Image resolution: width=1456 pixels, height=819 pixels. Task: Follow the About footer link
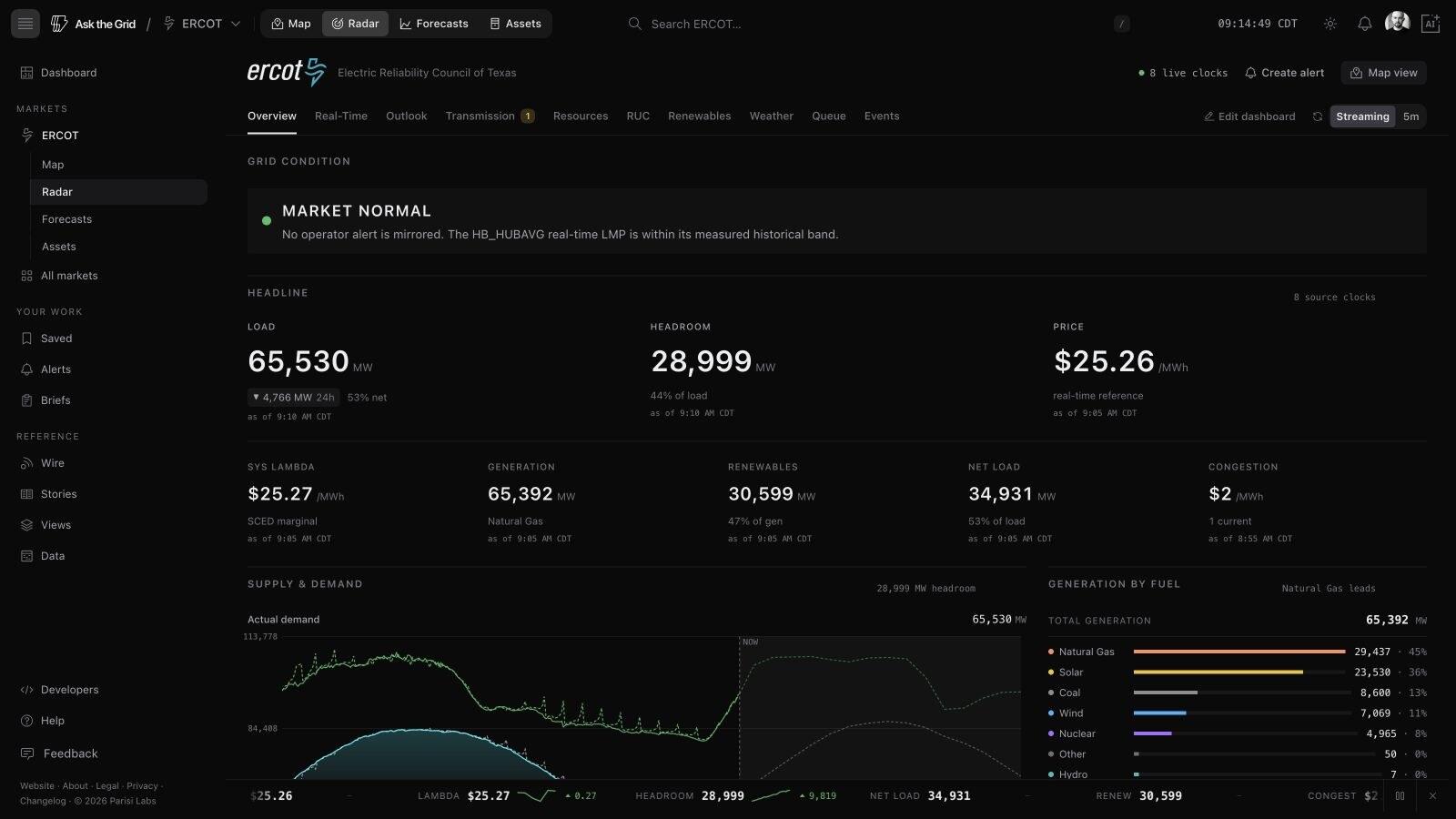pyautogui.click(x=76, y=786)
